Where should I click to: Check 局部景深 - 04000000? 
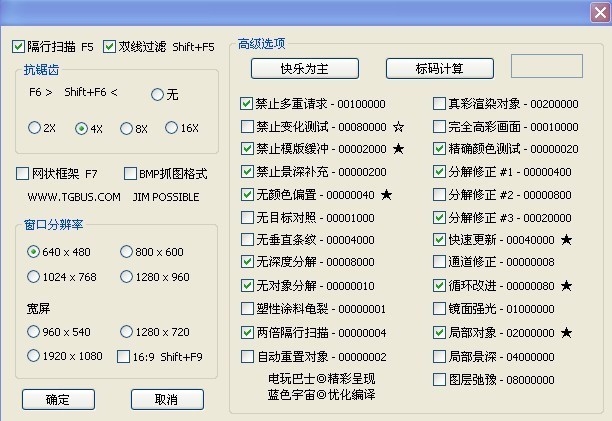(x=439, y=356)
